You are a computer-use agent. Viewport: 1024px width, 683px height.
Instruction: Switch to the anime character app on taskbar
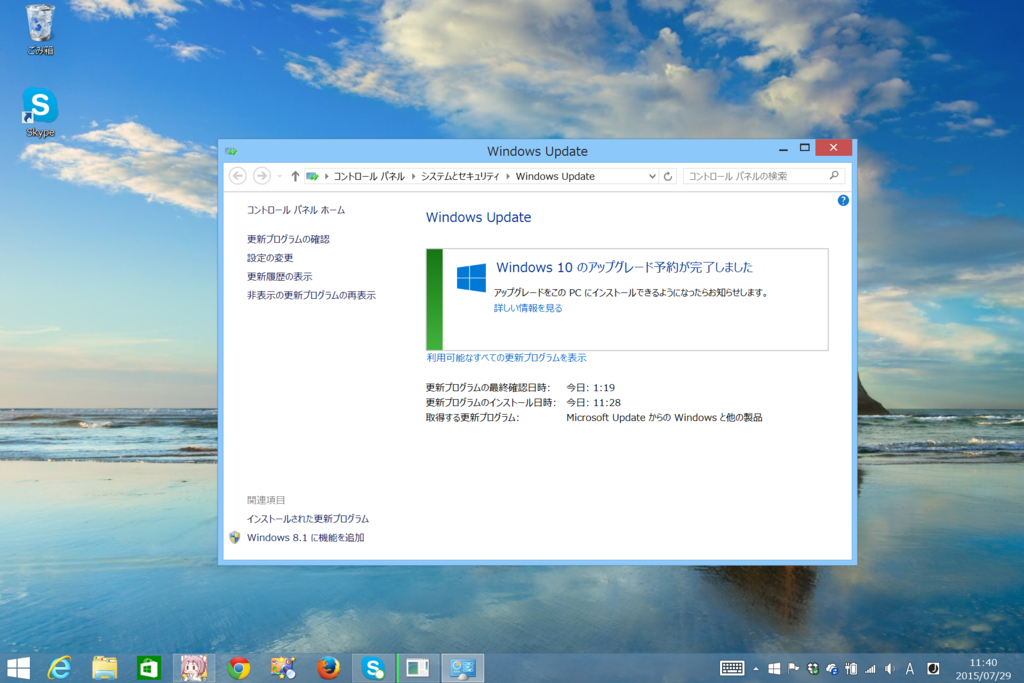pos(194,668)
